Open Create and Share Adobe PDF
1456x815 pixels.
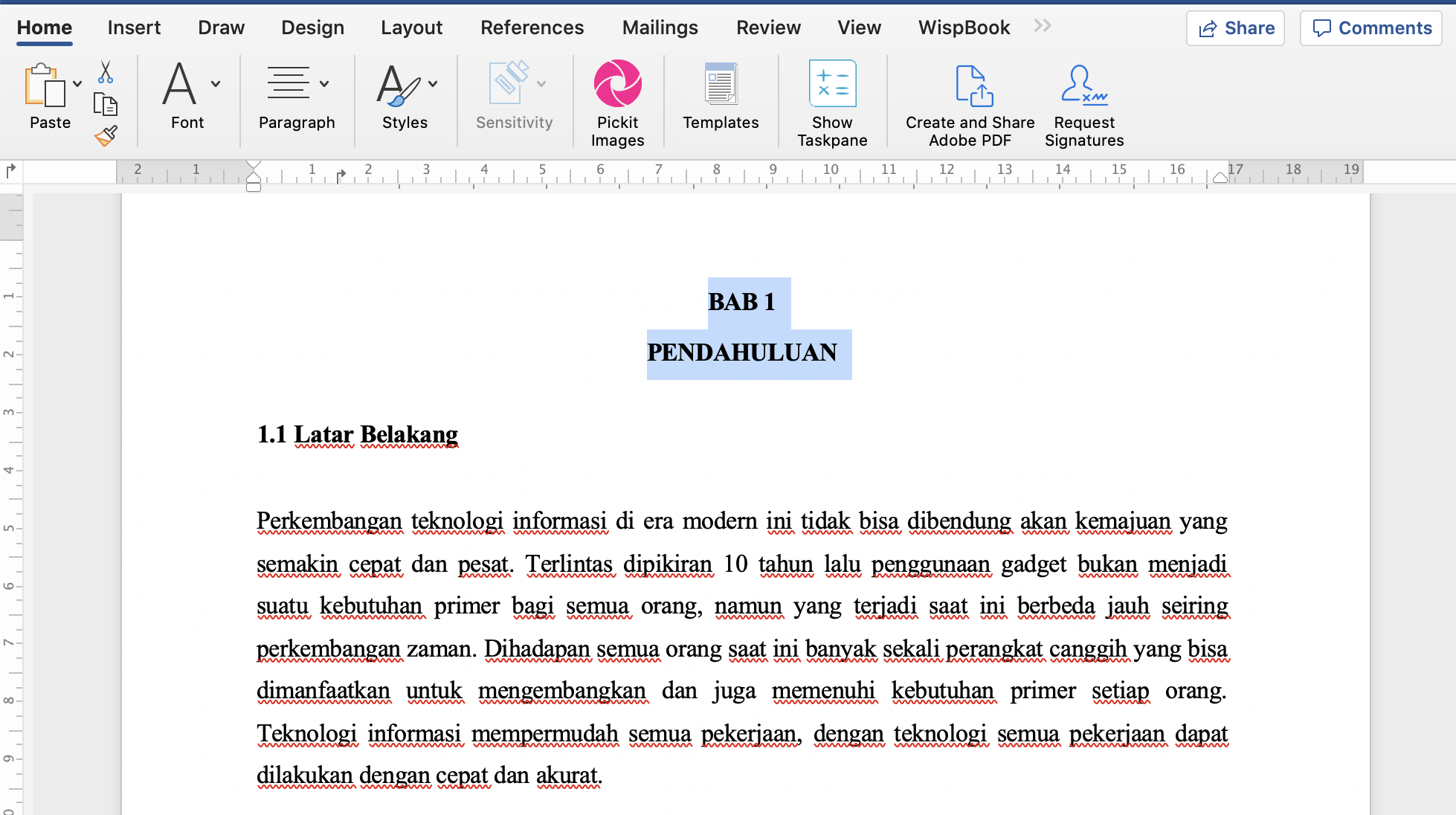(970, 99)
